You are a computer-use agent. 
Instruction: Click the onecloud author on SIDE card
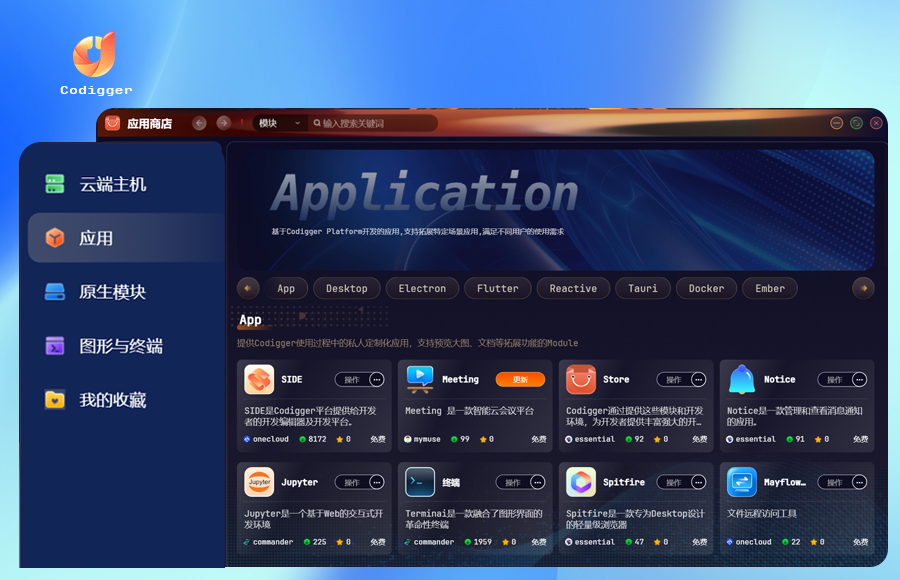pyautogui.click(x=266, y=439)
